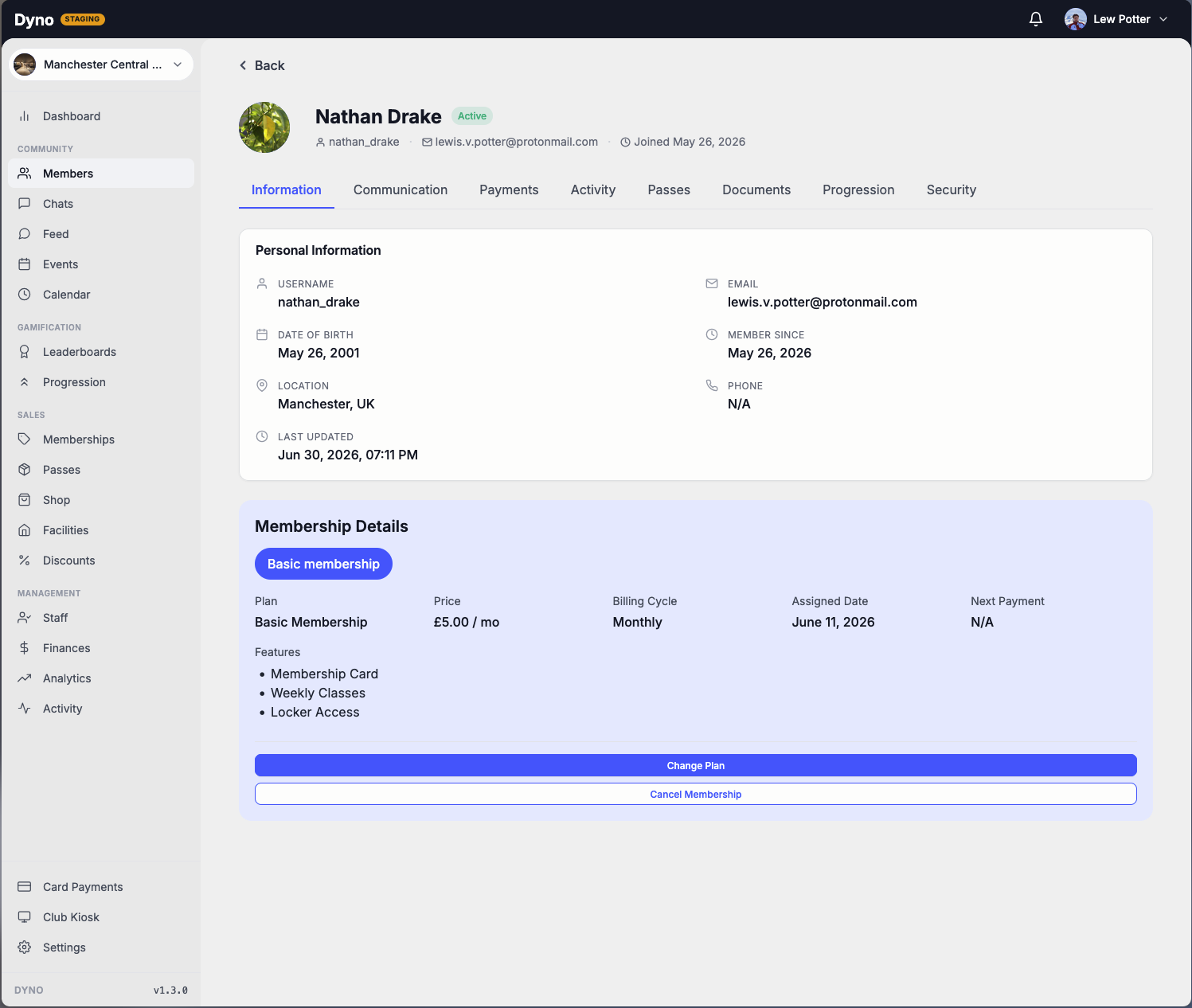The height and width of the screenshot is (1008, 1192).
Task: Open Memberships in sidebar
Action: [x=101, y=440]
